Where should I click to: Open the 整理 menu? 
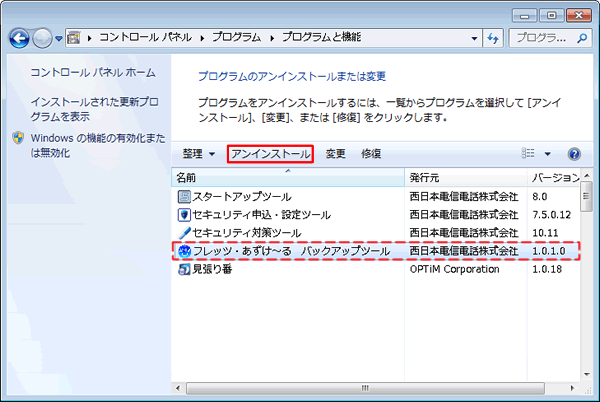[199, 154]
